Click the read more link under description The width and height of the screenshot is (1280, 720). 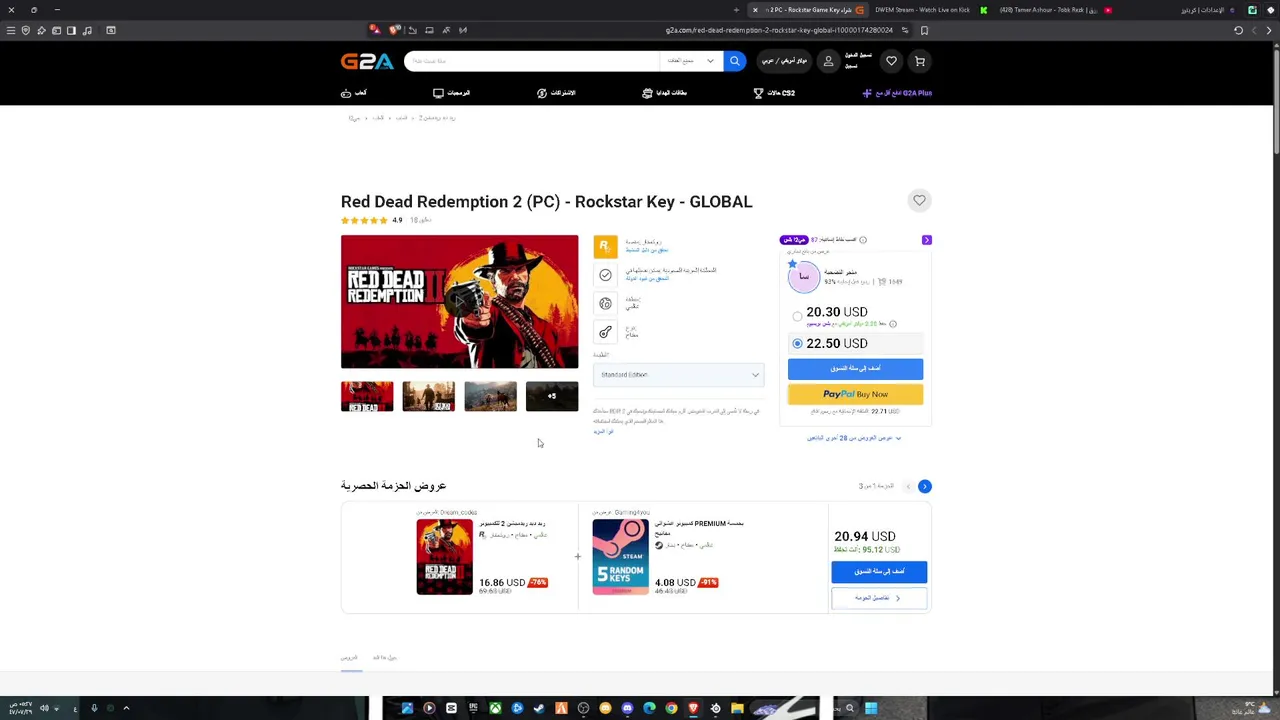[x=603, y=431]
